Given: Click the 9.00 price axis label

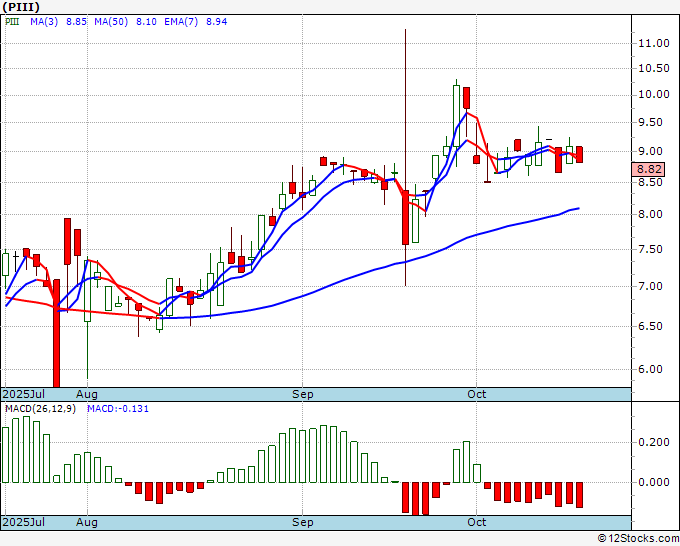Looking at the screenshot, I should pyautogui.click(x=650, y=151).
